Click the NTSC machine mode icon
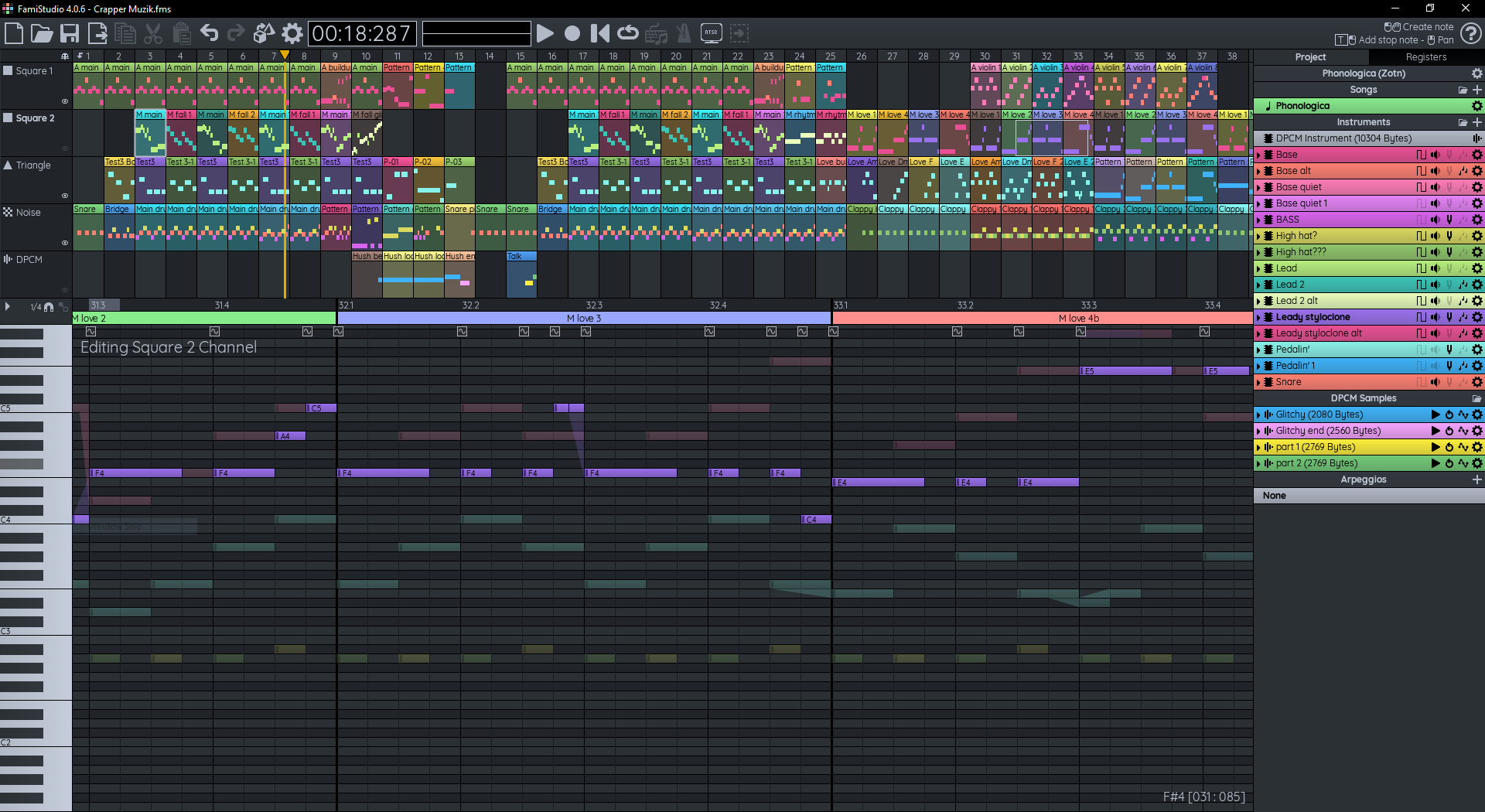 pyautogui.click(x=711, y=33)
